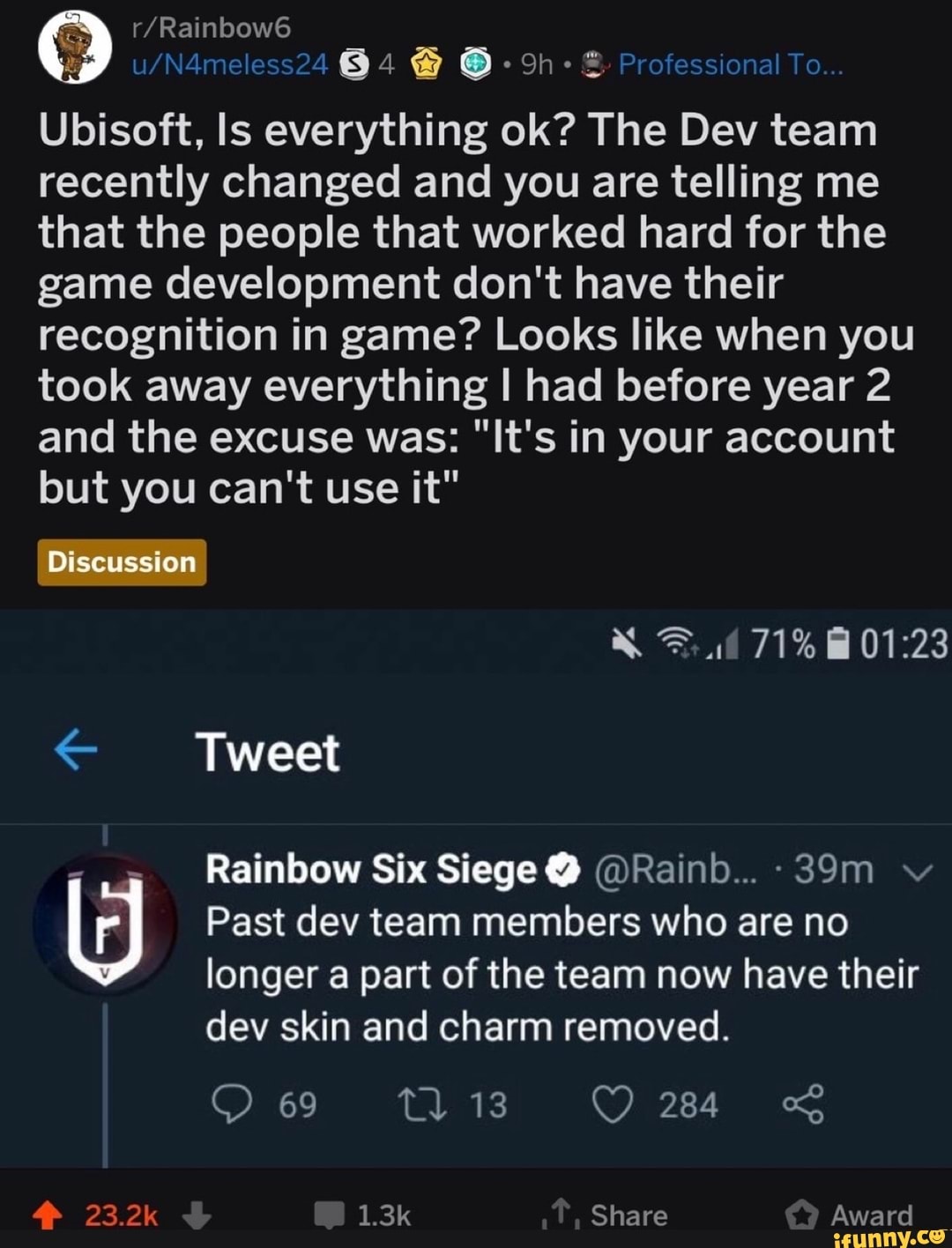The image size is (952, 1248).
Task: Click the Share arrow icon
Action: [559, 1214]
